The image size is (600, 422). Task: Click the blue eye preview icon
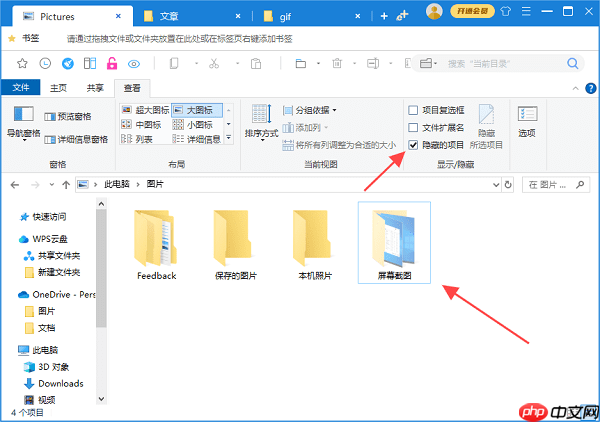[134, 64]
